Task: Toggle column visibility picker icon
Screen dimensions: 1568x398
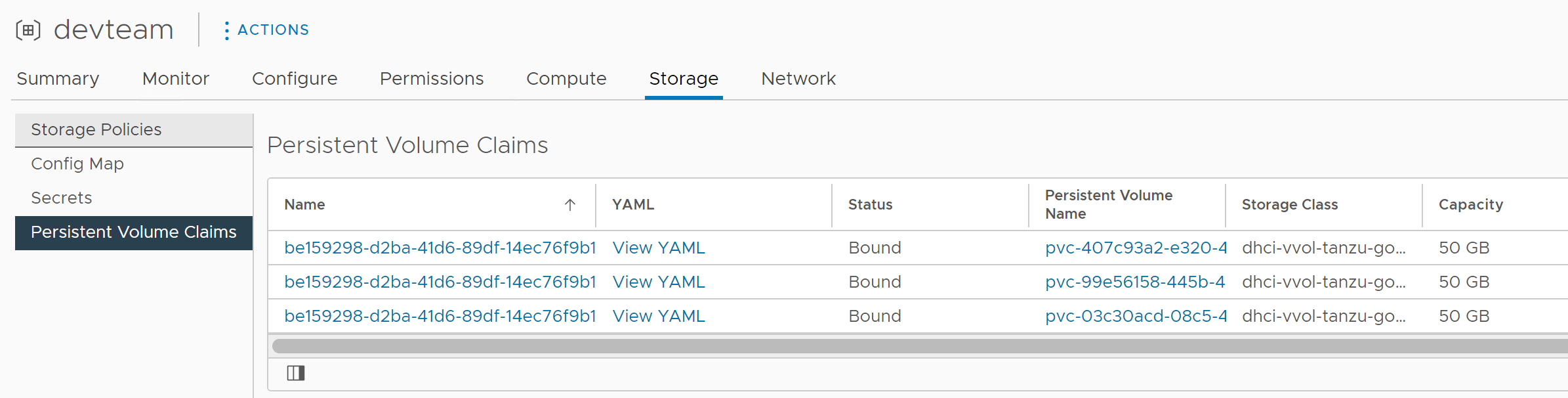Action: [296, 373]
